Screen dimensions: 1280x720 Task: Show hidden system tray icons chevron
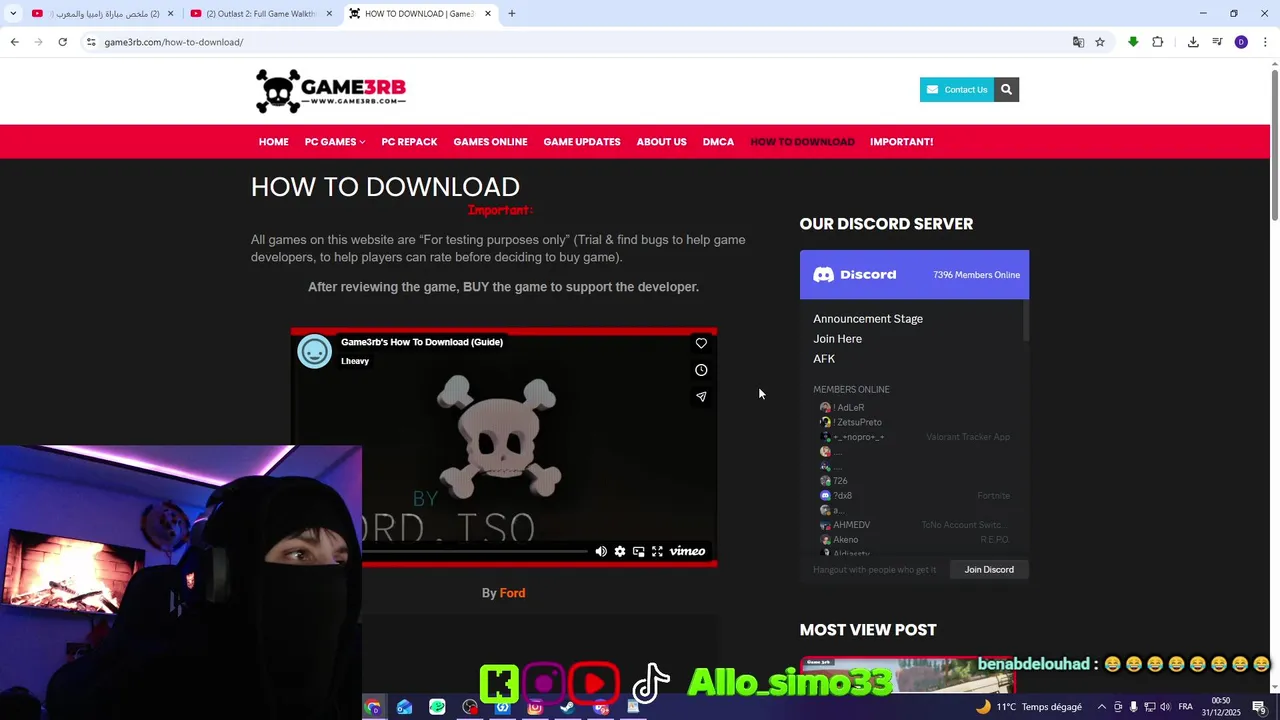click(1102, 707)
